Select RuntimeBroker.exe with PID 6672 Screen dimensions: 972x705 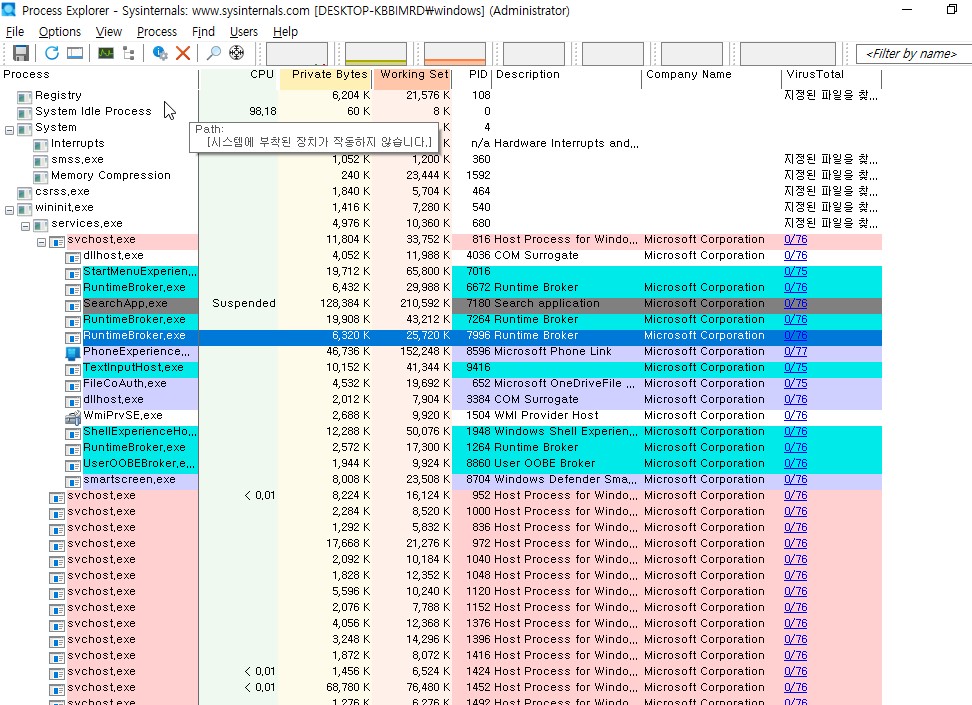pyautogui.click(x=441, y=288)
